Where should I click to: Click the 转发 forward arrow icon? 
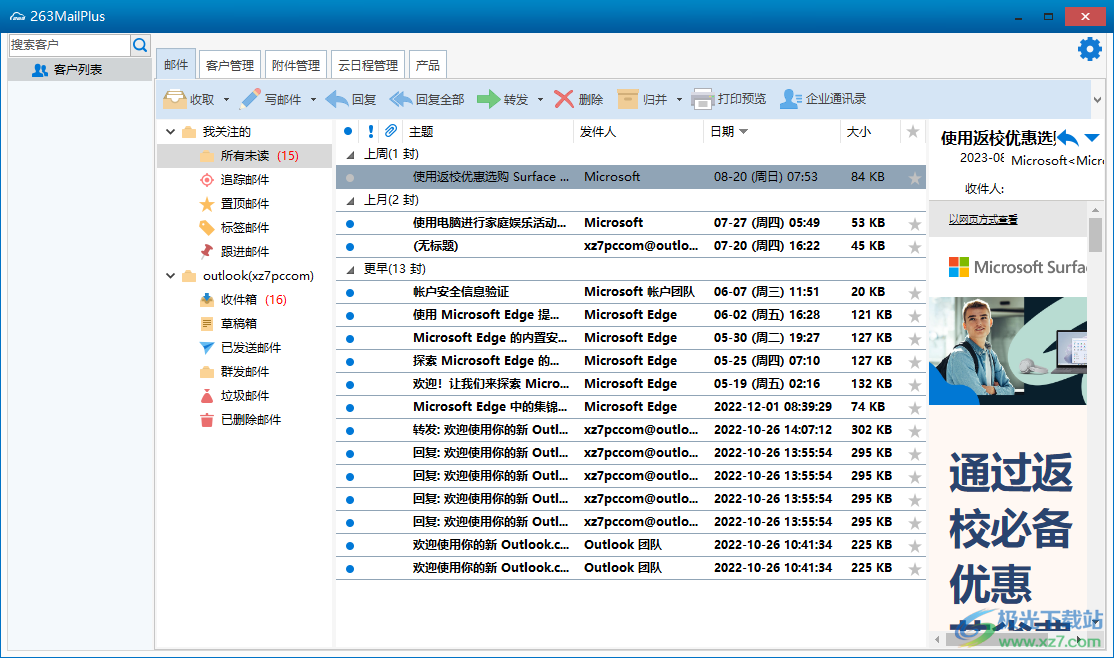click(488, 99)
